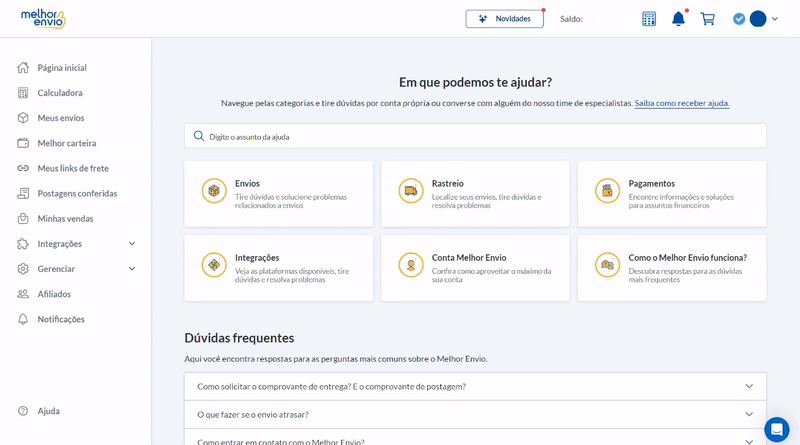Viewport: 800px width, 445px height.
Task: Click the chat icon on Como funciona card
Action: [608, 265]
